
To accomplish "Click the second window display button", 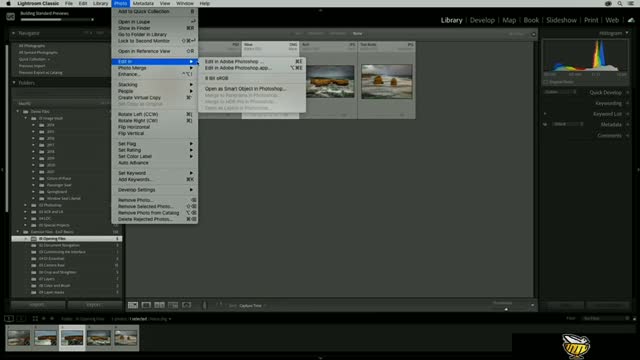I will (21, 318).
